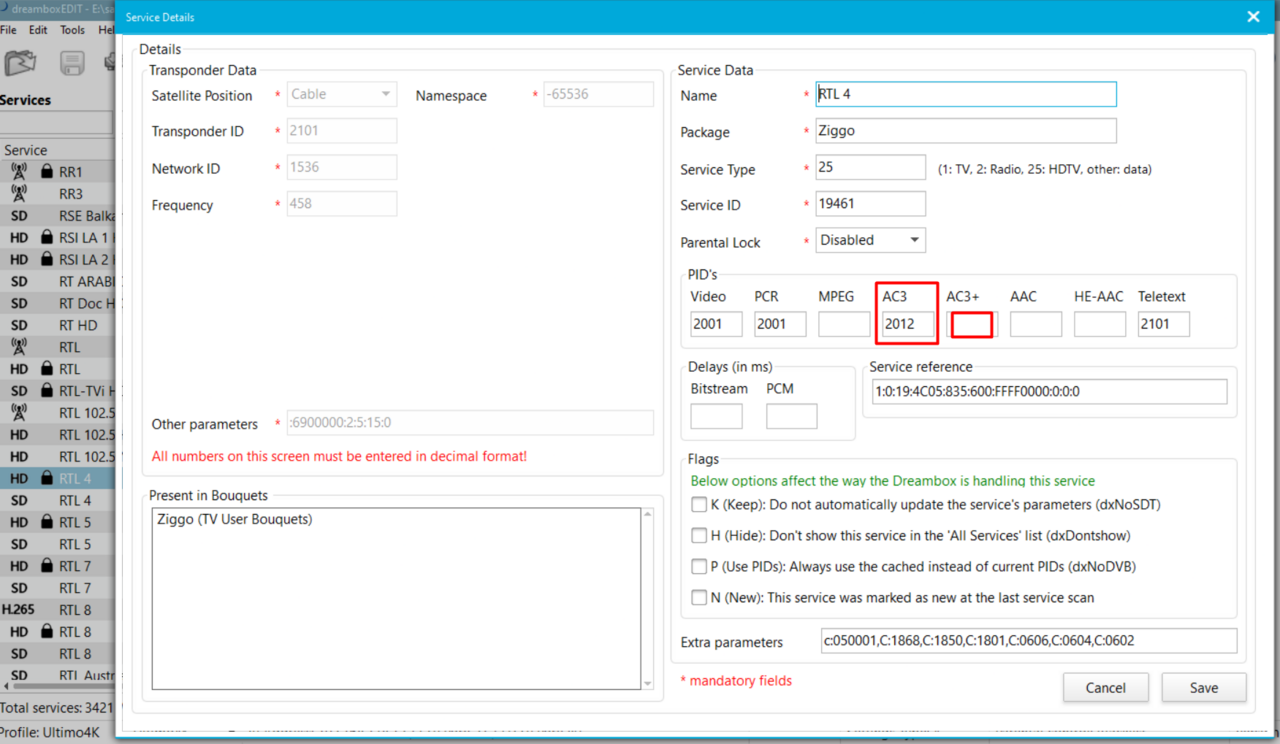This screenshot has height=744, width=1280.
Task: Check the P (Use PIDs) checkbox
Action: pyautogui.click(x=699, y=567)
